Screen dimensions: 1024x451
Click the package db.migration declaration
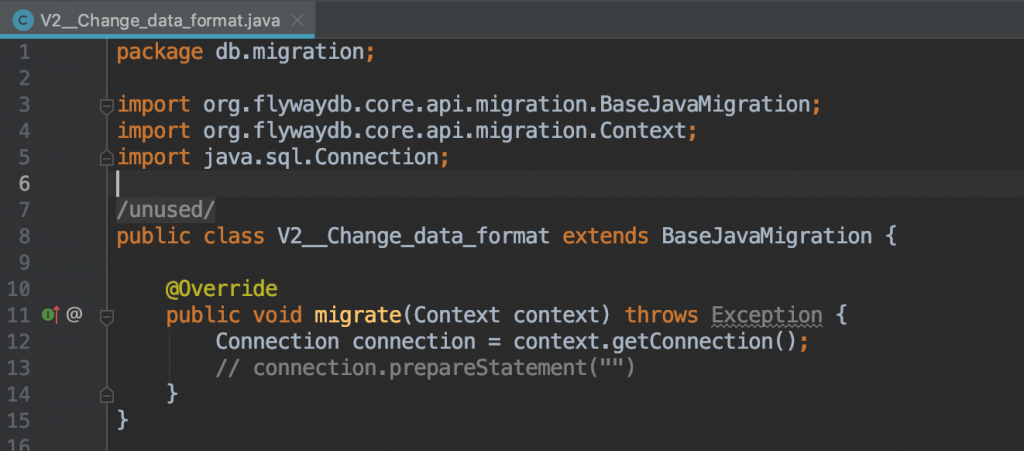246,52
